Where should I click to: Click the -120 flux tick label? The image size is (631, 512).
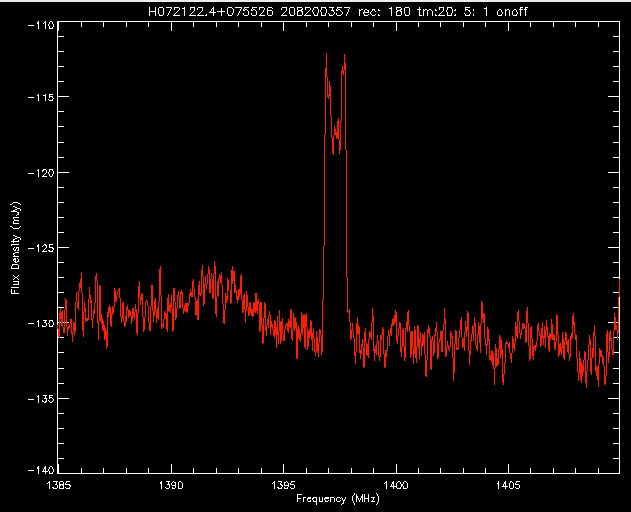click(41, 172)
